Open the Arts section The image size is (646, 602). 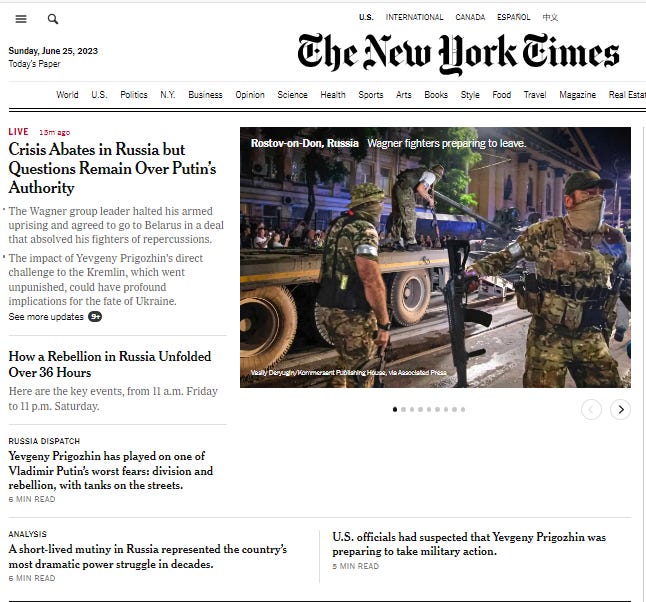coord(404,95)
